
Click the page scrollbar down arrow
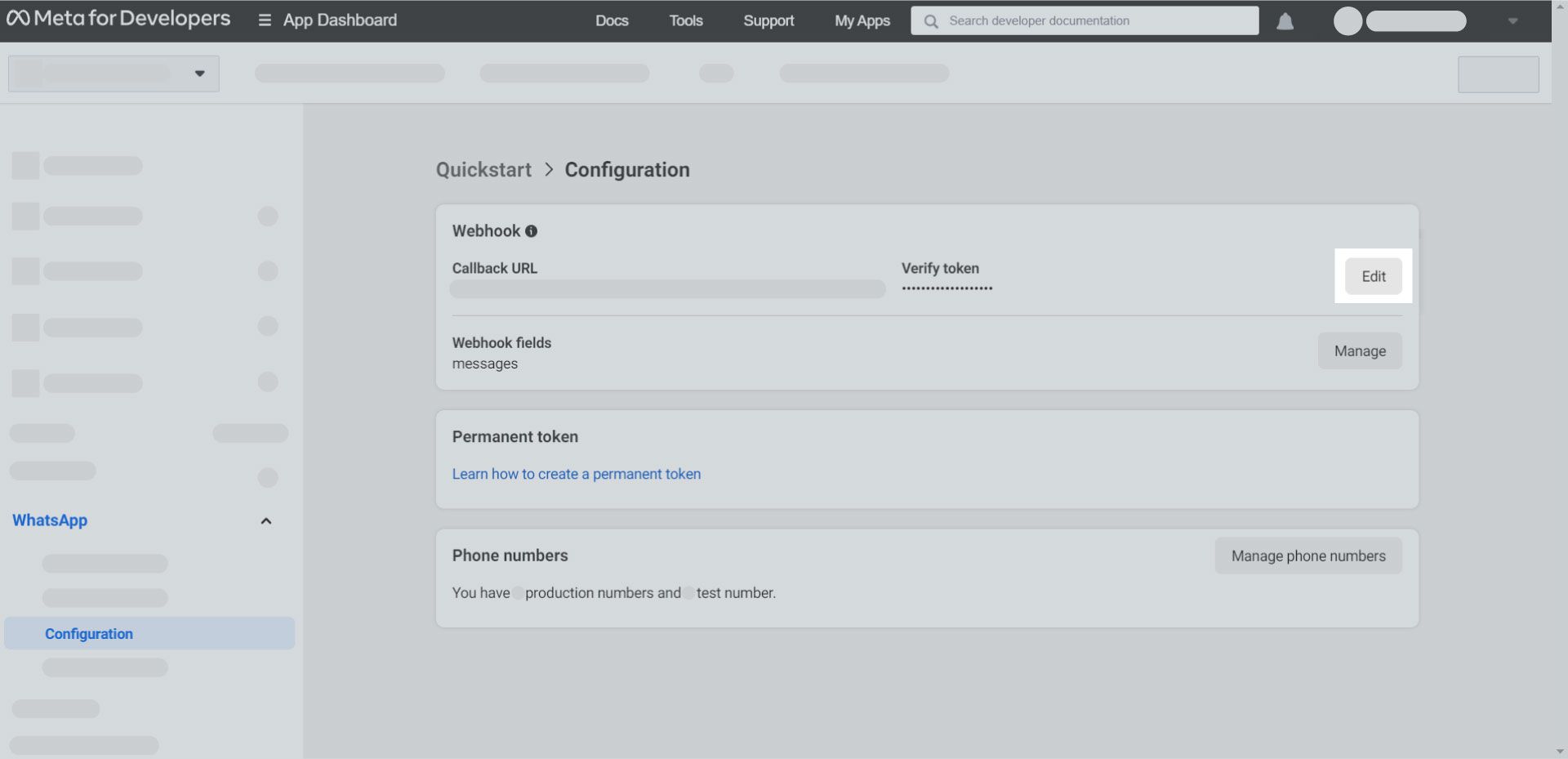1560,752
